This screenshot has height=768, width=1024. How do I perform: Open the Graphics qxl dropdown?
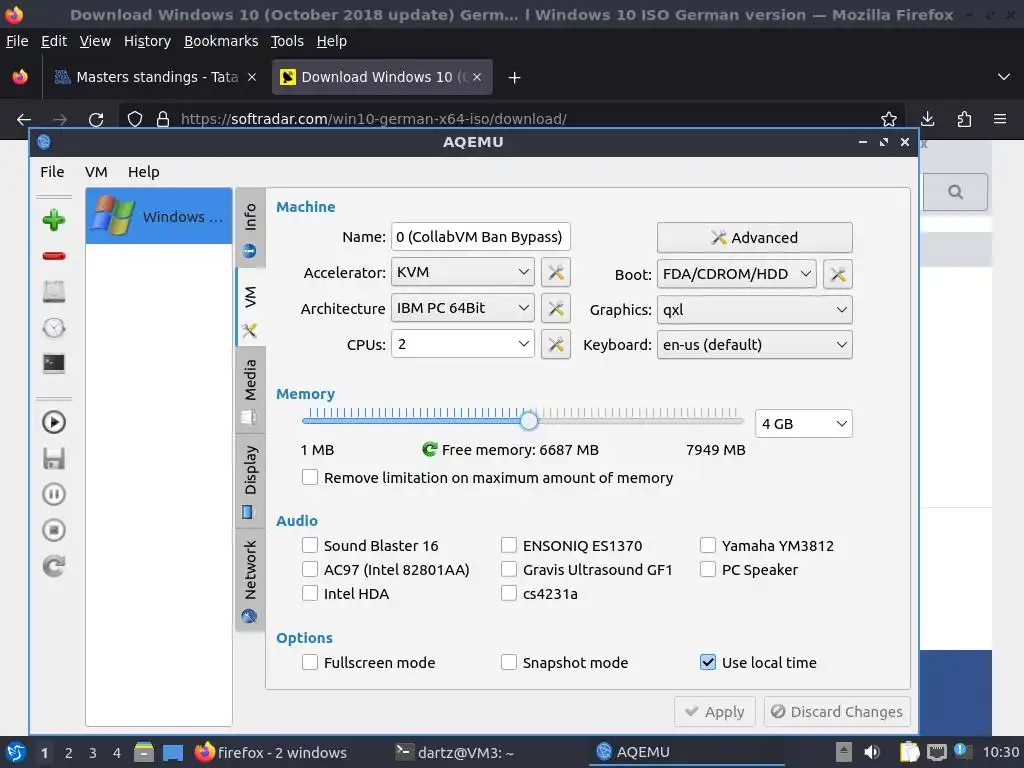tap(754, 310)
